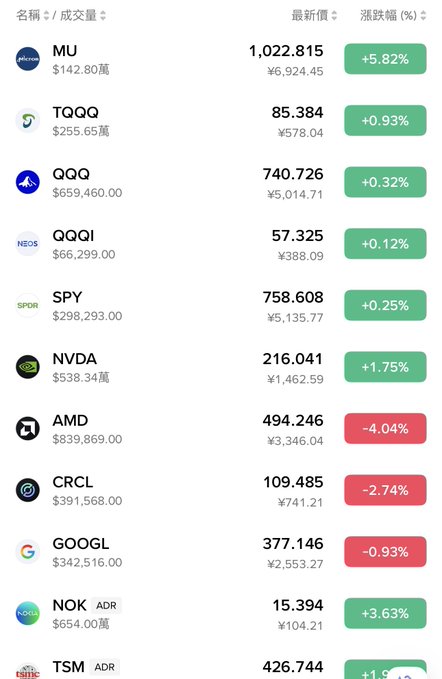Open the TQQQ ProShares logo icon
Viewport: 442px width, 679px height.
pyautogui.click(x=28, y=120)
